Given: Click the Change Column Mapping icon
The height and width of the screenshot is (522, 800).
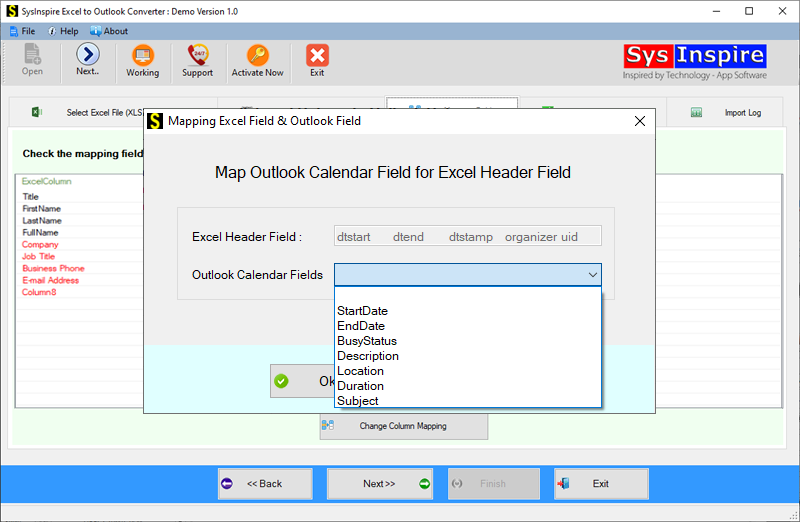Looking at the screenshot, I should click(328, 425).
